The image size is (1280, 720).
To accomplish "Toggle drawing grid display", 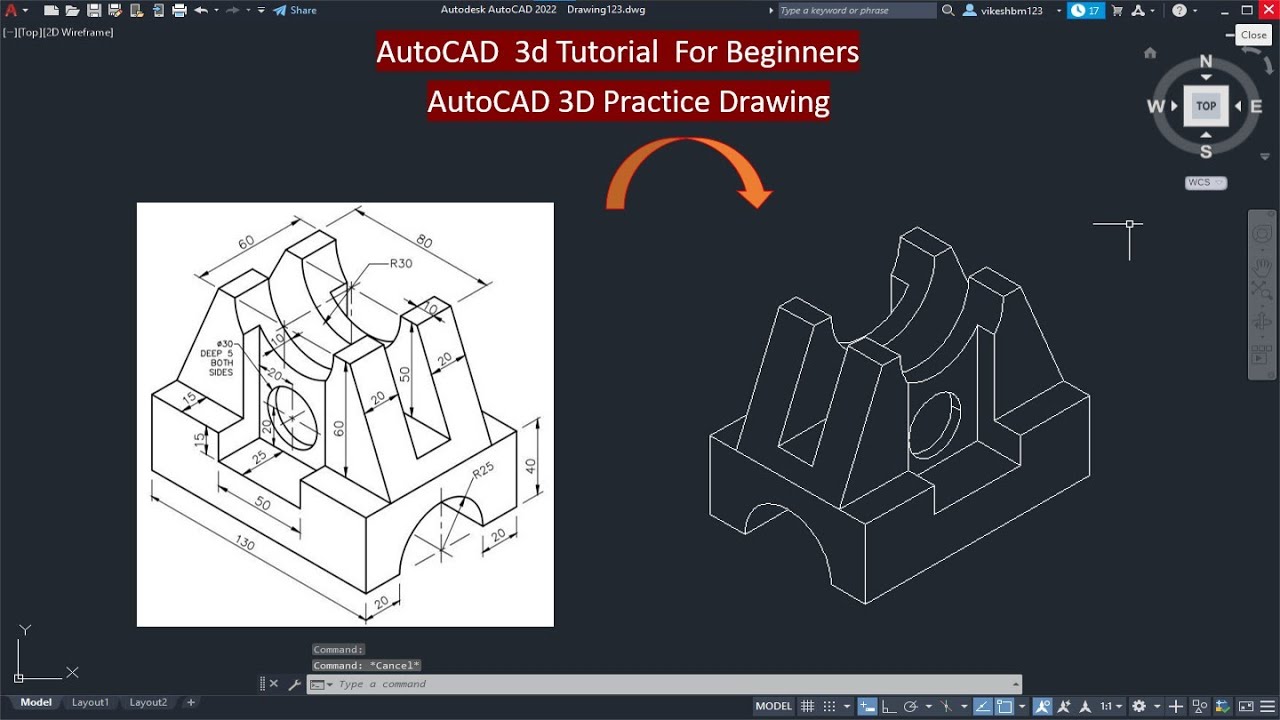I will [x=807, y=706].
